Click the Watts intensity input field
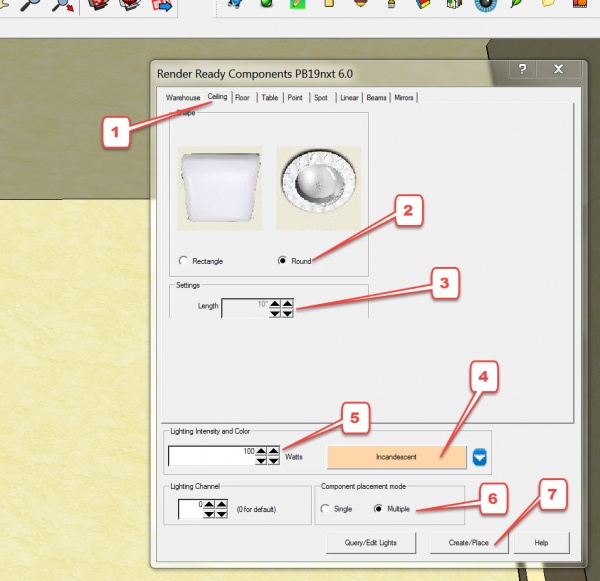The height and width of the screenshot is (581, 600). (211, 456)
